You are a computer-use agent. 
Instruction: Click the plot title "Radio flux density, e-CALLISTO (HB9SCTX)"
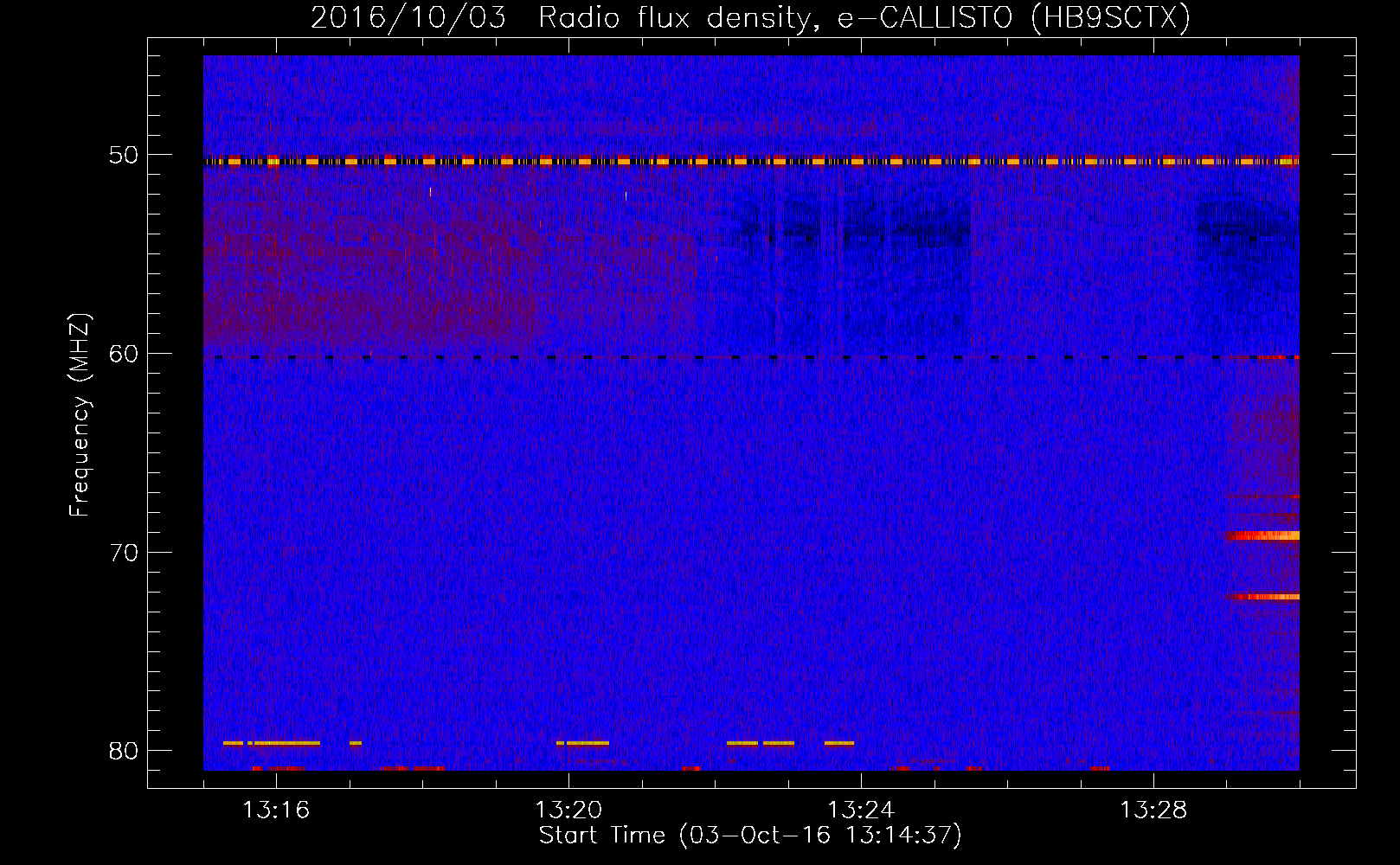864,17
